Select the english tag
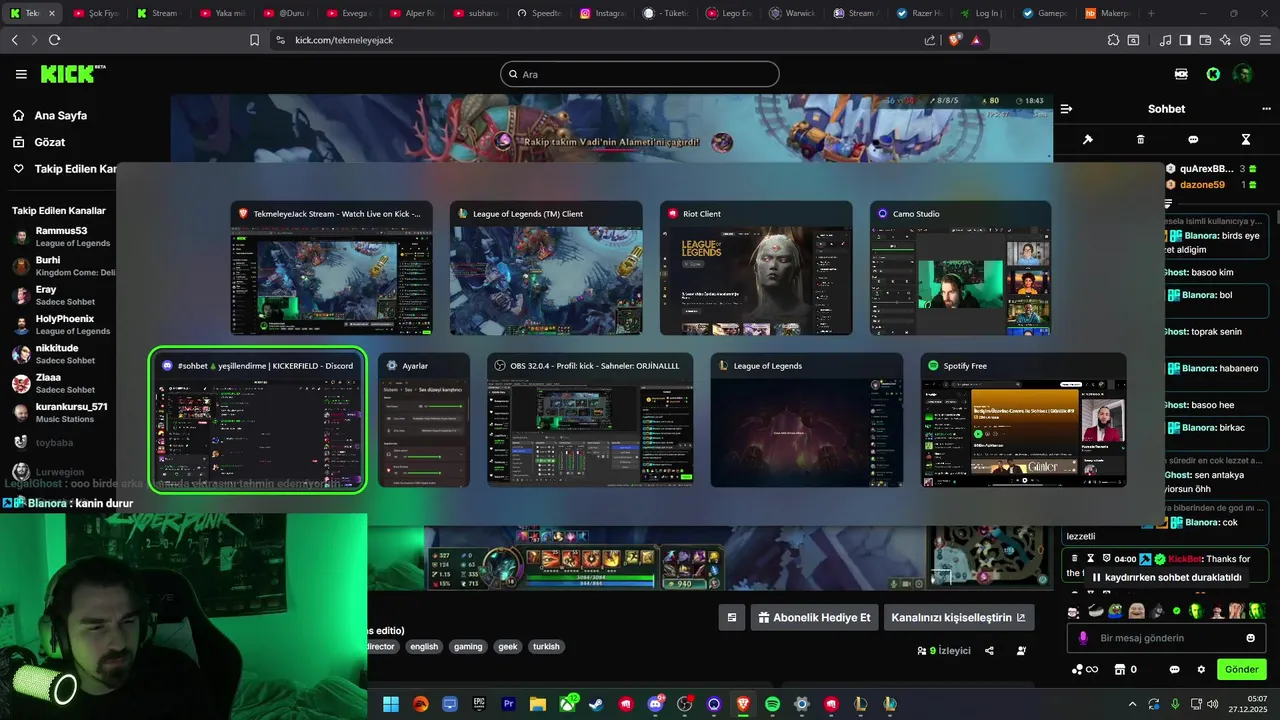 (x=424, y=647)
